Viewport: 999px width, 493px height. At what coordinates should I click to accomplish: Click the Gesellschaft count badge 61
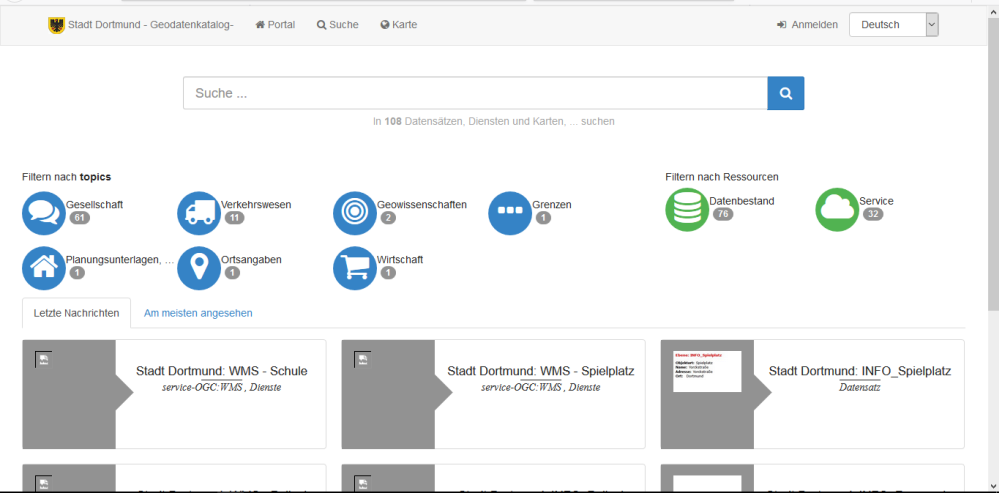pos(79,218)
